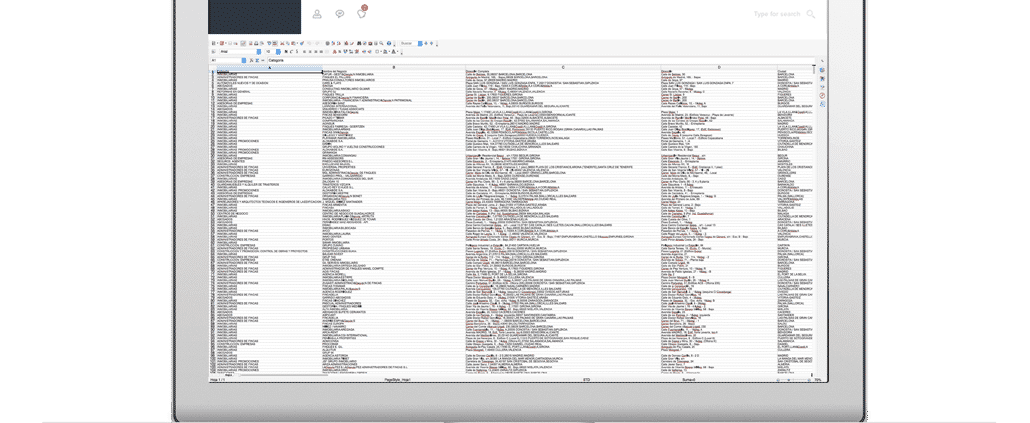Image resolution: width=1030 pixels, height=423 pixels.
Task: Open the Font color picker
Action: point(395,51)
